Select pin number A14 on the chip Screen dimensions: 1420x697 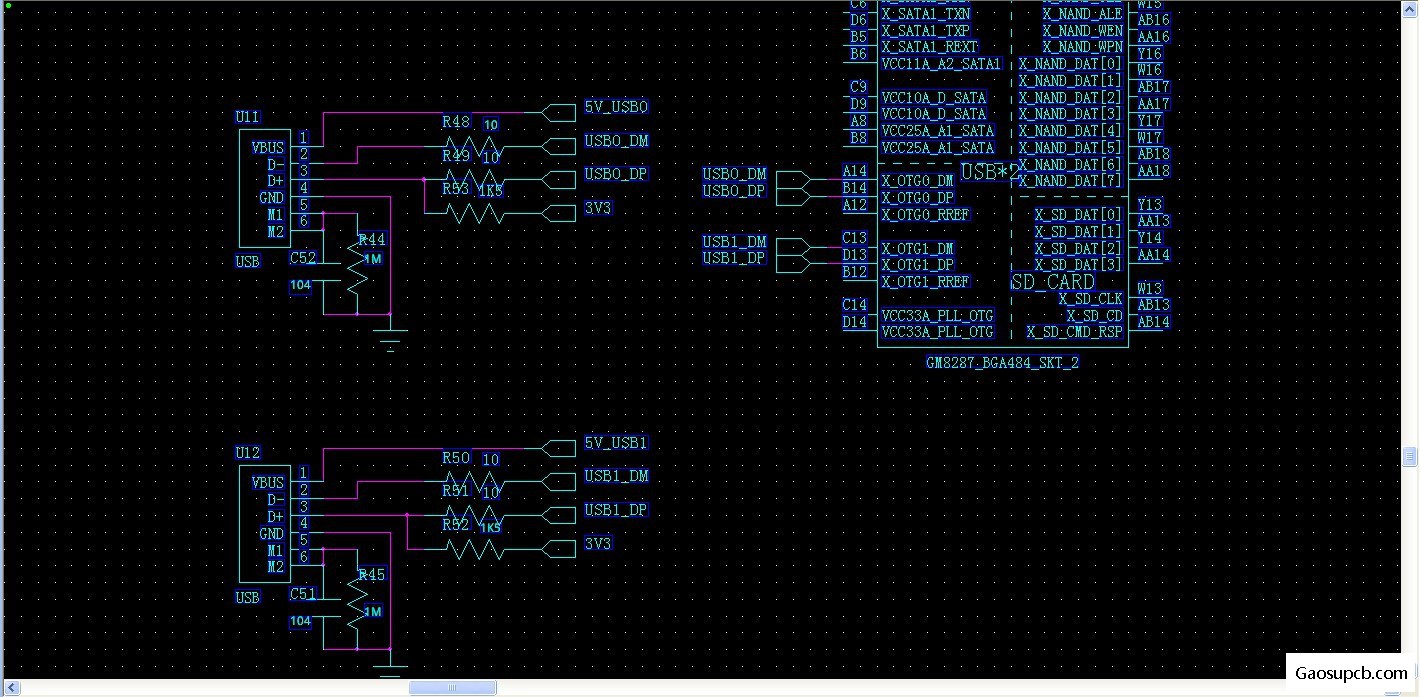tap(855, 171)
